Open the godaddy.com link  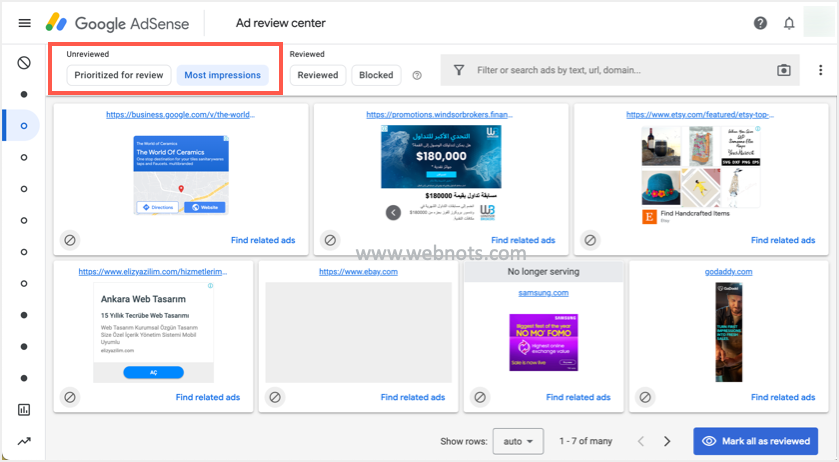pos(728,272)
